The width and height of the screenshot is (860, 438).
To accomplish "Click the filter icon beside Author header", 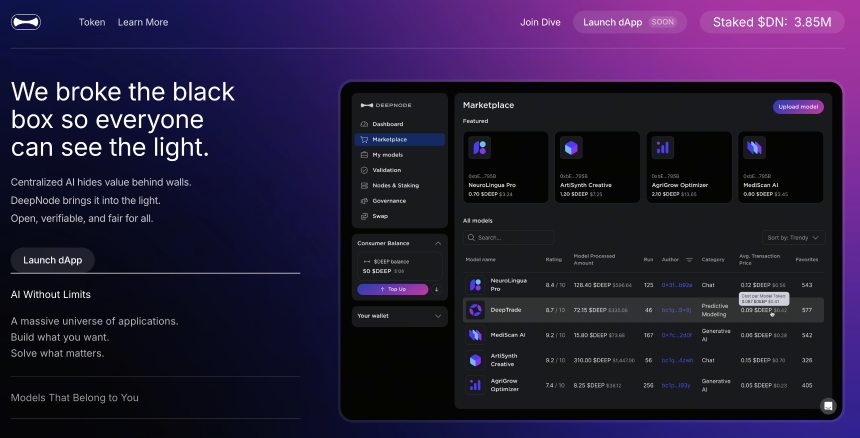I will (x=689, y=260).
